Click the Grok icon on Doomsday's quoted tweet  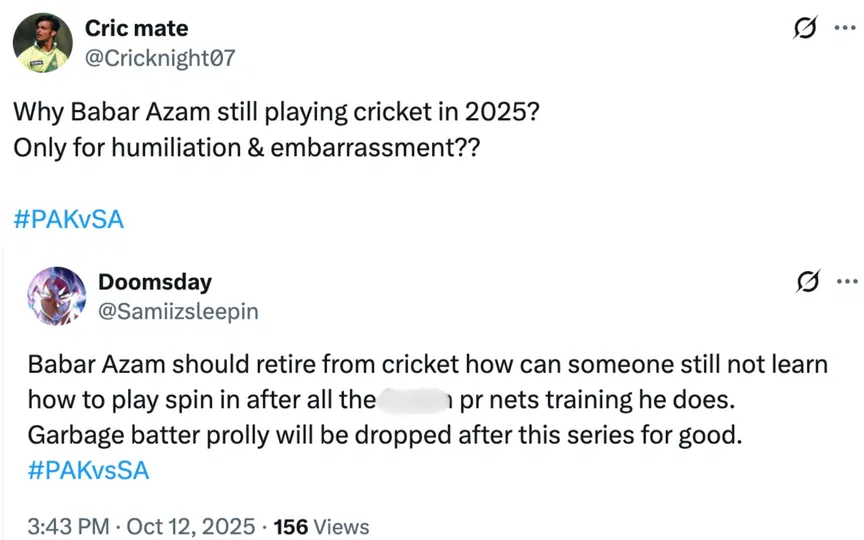click(802, 281)
